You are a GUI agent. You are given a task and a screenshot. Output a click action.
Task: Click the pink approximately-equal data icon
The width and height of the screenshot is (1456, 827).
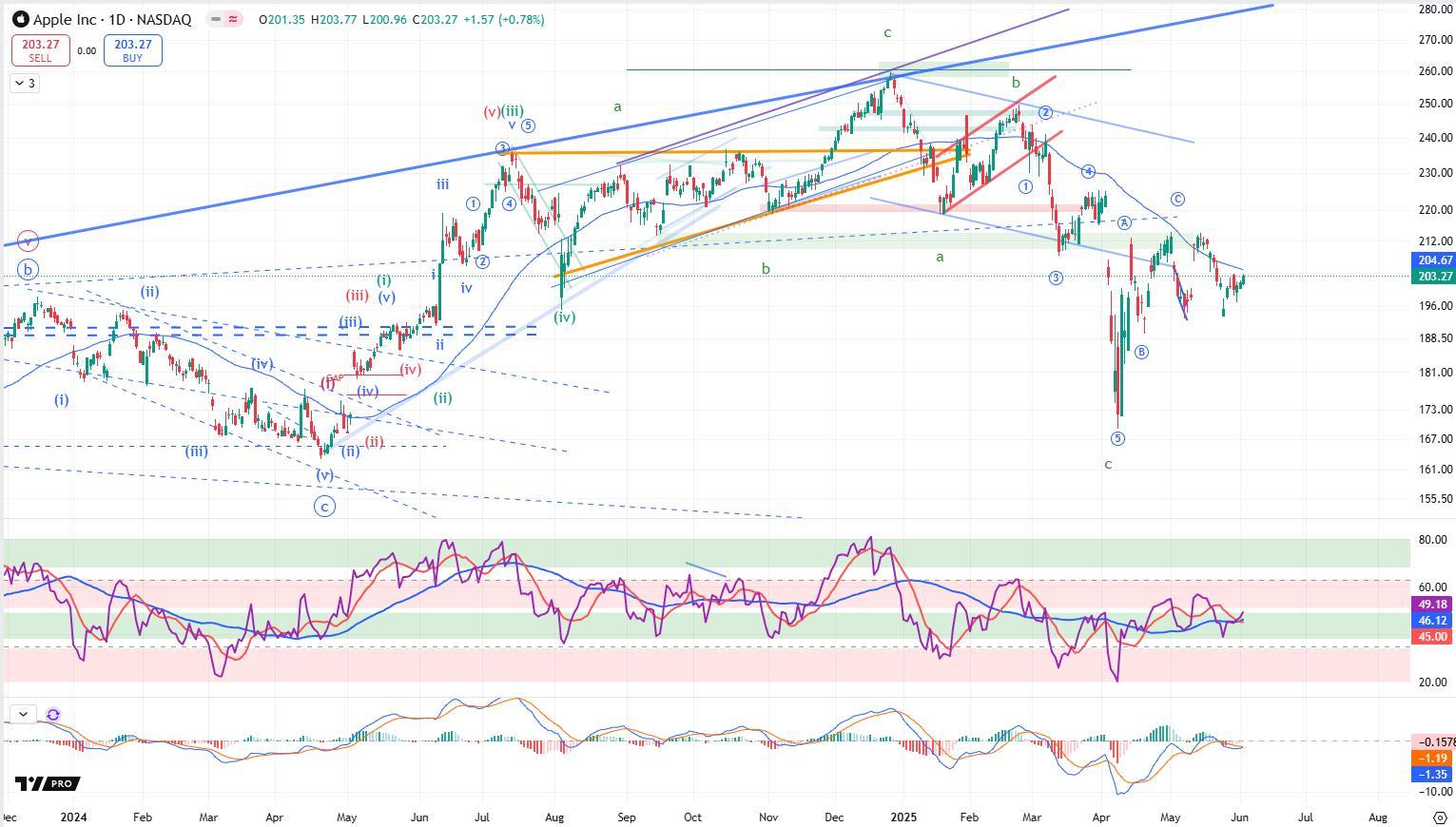tap(233, 19)
